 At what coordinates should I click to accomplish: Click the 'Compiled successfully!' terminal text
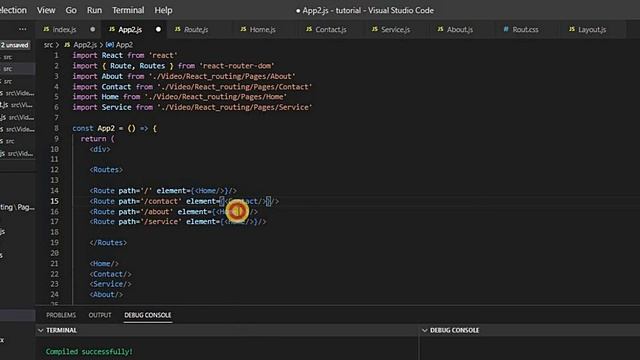(x=89, y=351)
